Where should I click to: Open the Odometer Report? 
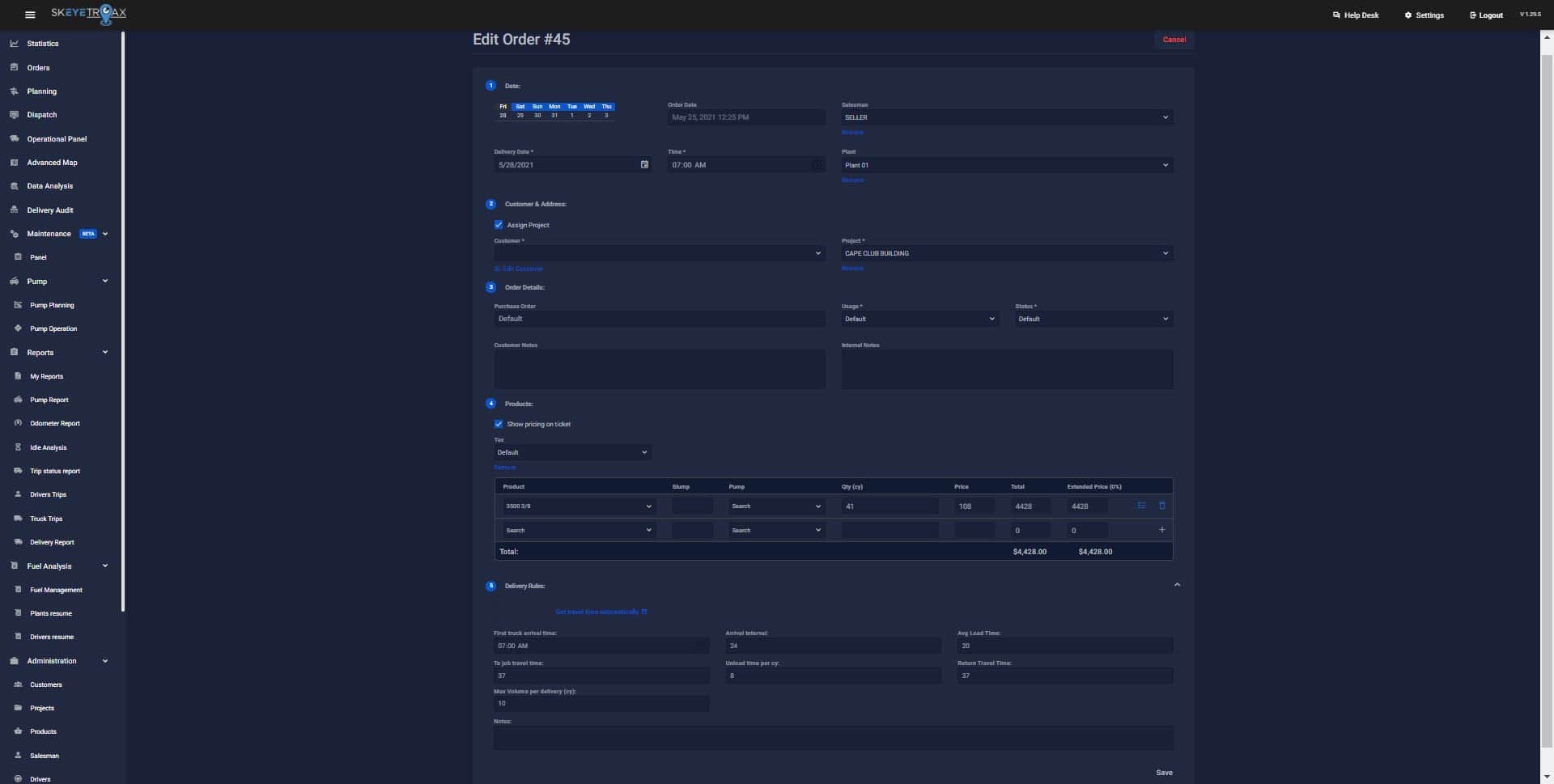pos(54,423)
